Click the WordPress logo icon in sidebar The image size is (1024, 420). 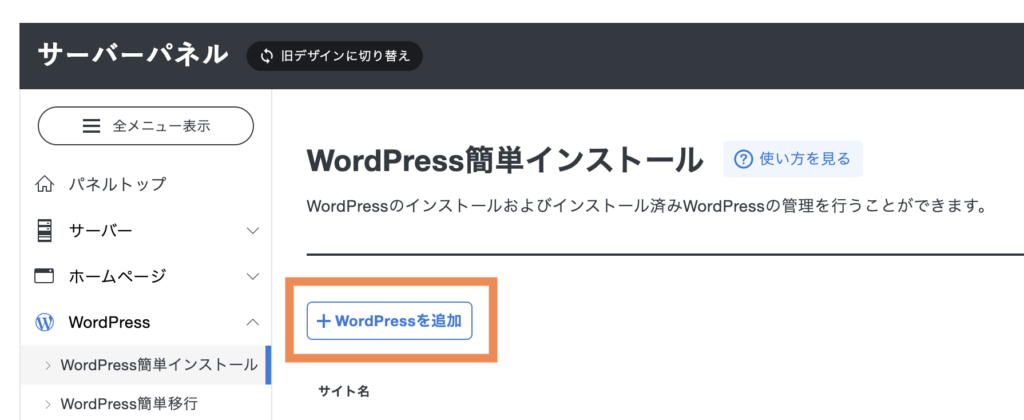44,322
